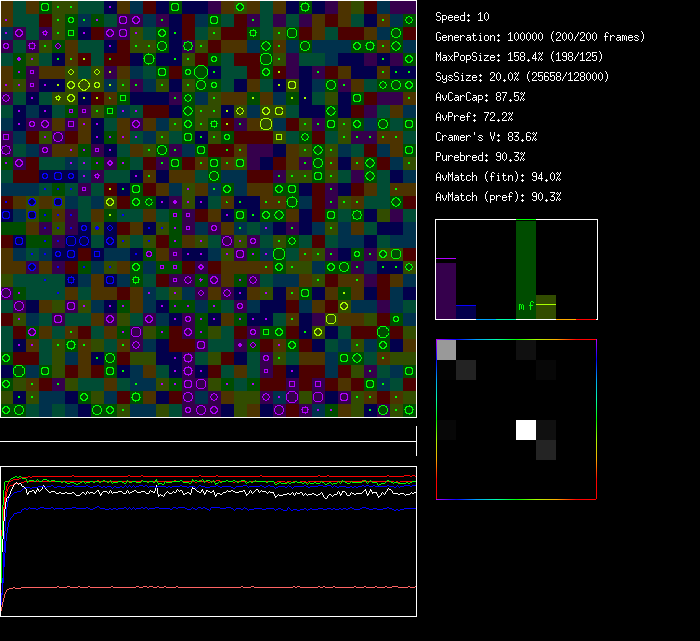Click the AvCarCap 87.5% label
This screenshot has height=641, width=700.
click(x=480, y=97)
